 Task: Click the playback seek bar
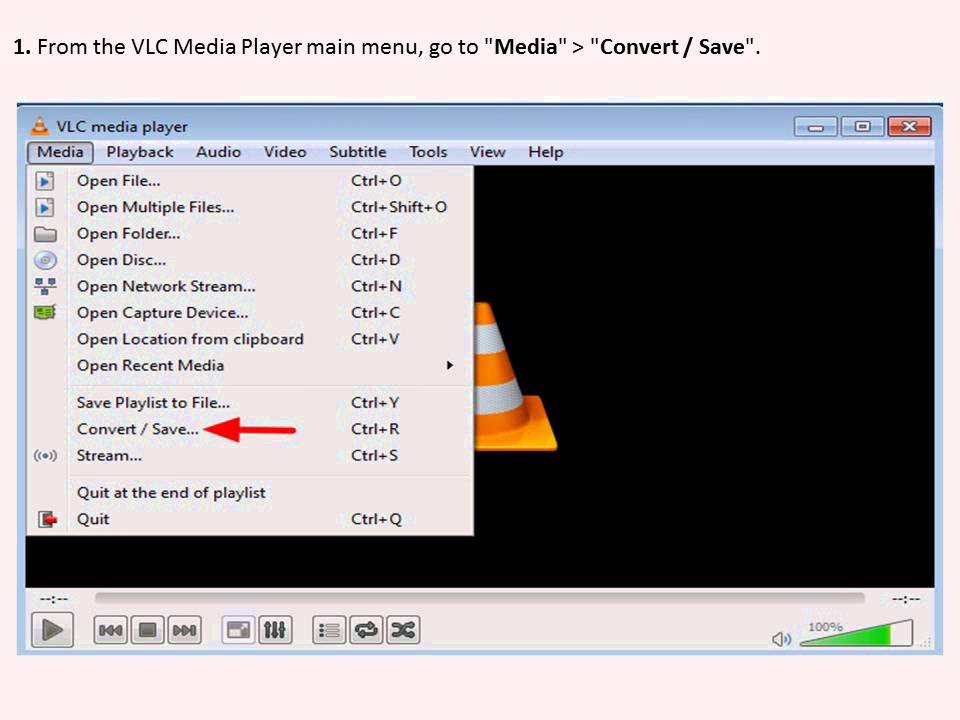pyautogui.click(x=479, y=598)
